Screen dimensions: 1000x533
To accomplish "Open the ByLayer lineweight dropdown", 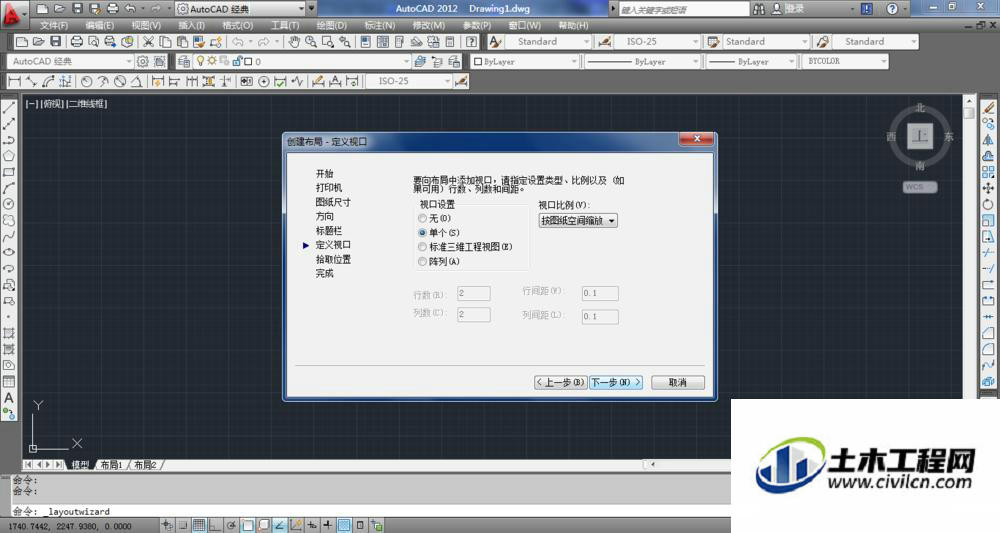I will [752, 62].
